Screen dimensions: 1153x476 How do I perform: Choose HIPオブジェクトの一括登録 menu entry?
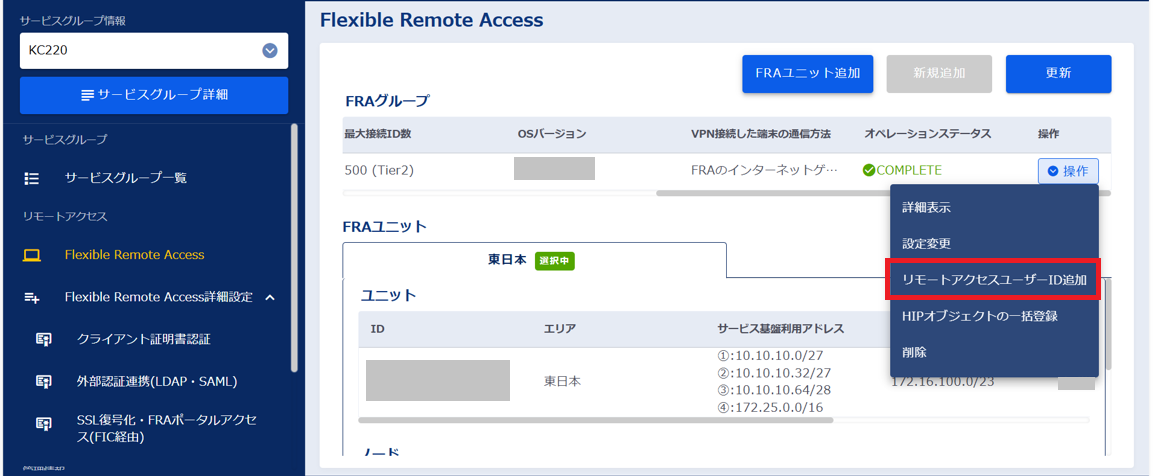pyautogui.click(x=979, y=316)
